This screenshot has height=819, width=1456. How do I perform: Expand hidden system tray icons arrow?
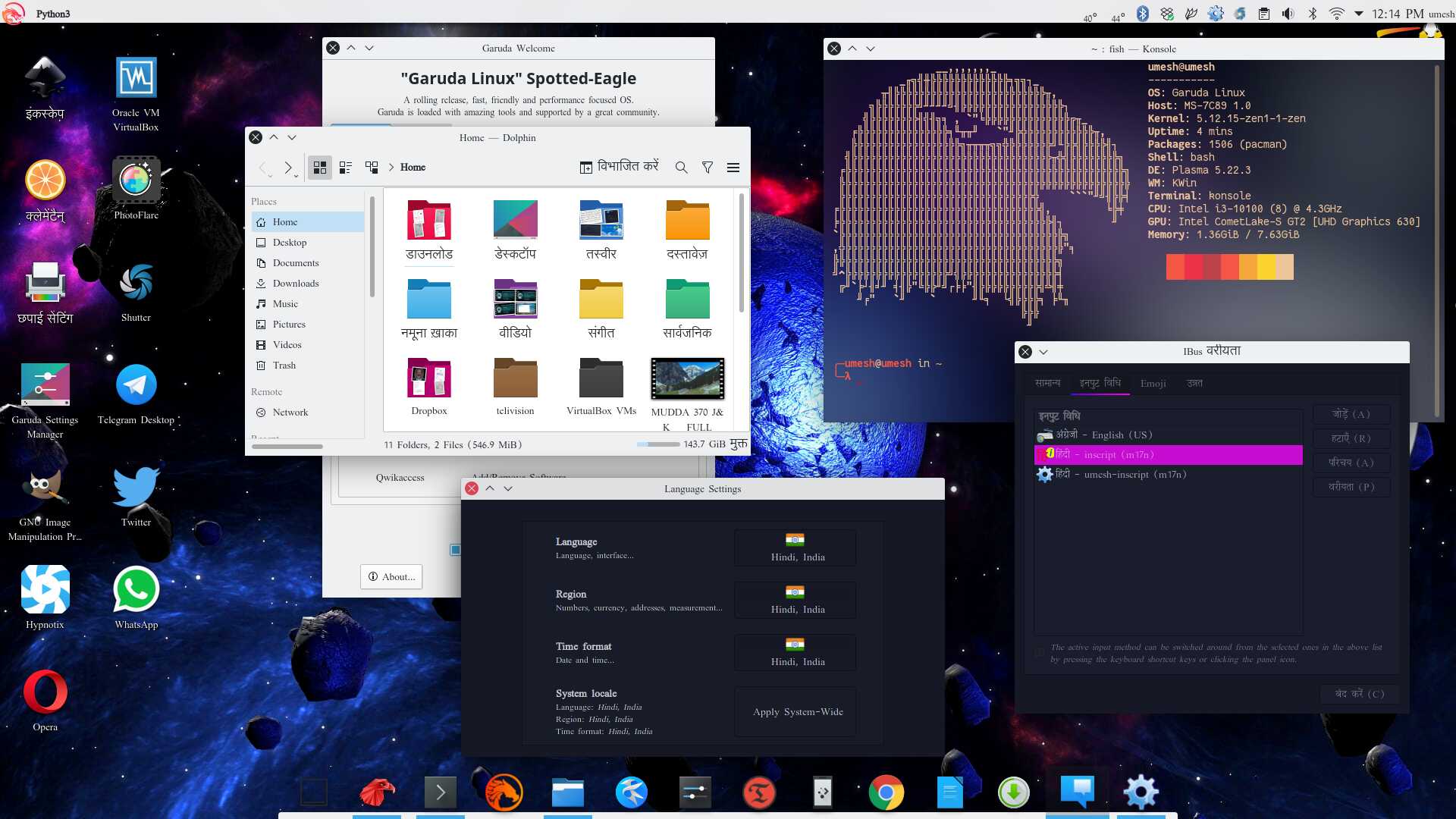pos(1358,14)
